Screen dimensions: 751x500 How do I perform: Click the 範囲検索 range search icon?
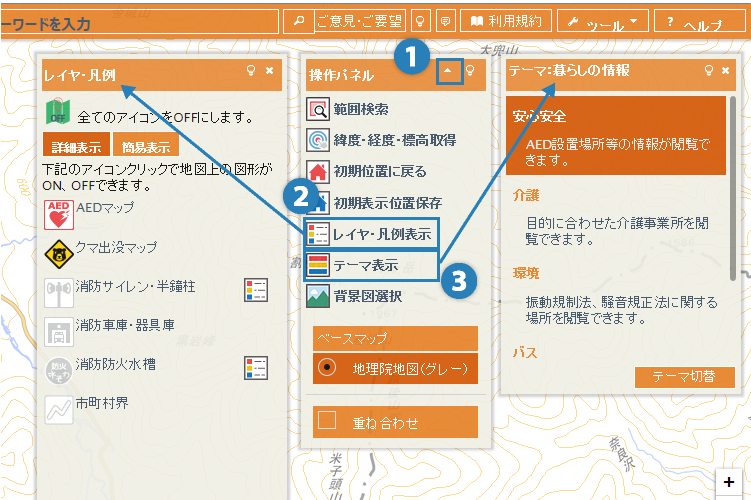point(318,110)
